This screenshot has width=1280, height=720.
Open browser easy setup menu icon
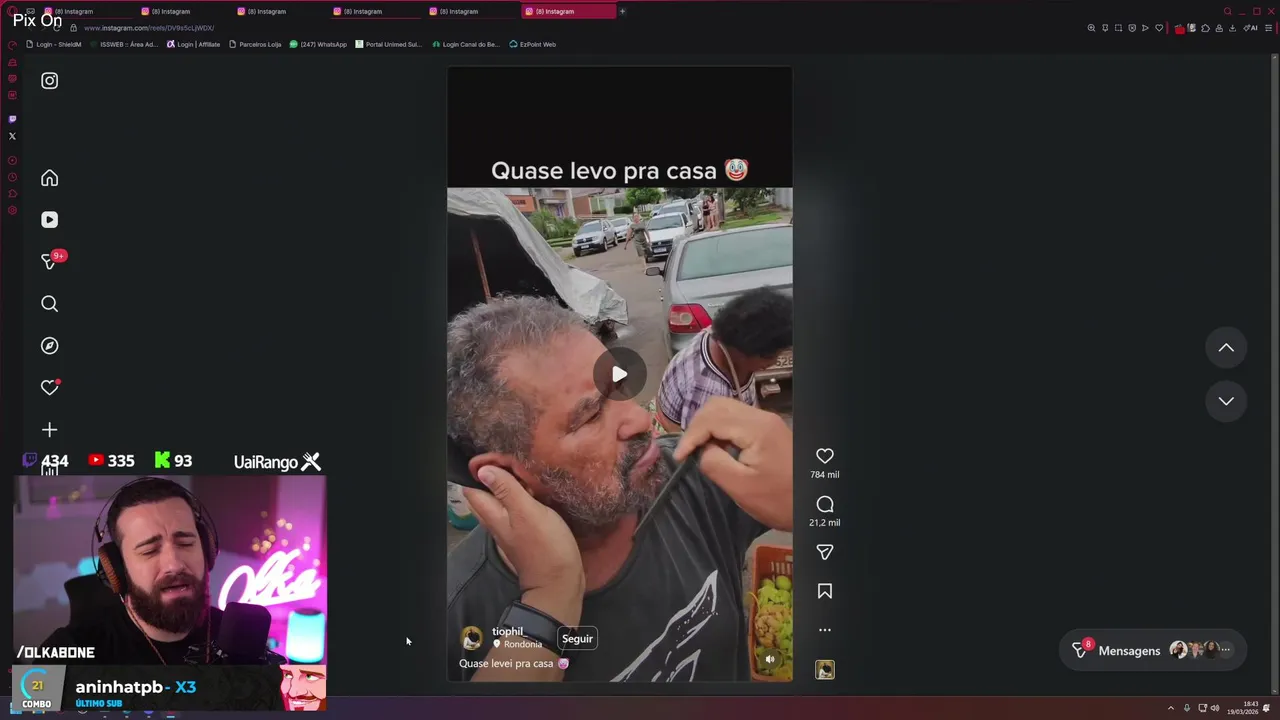[x=1268, y=28]
